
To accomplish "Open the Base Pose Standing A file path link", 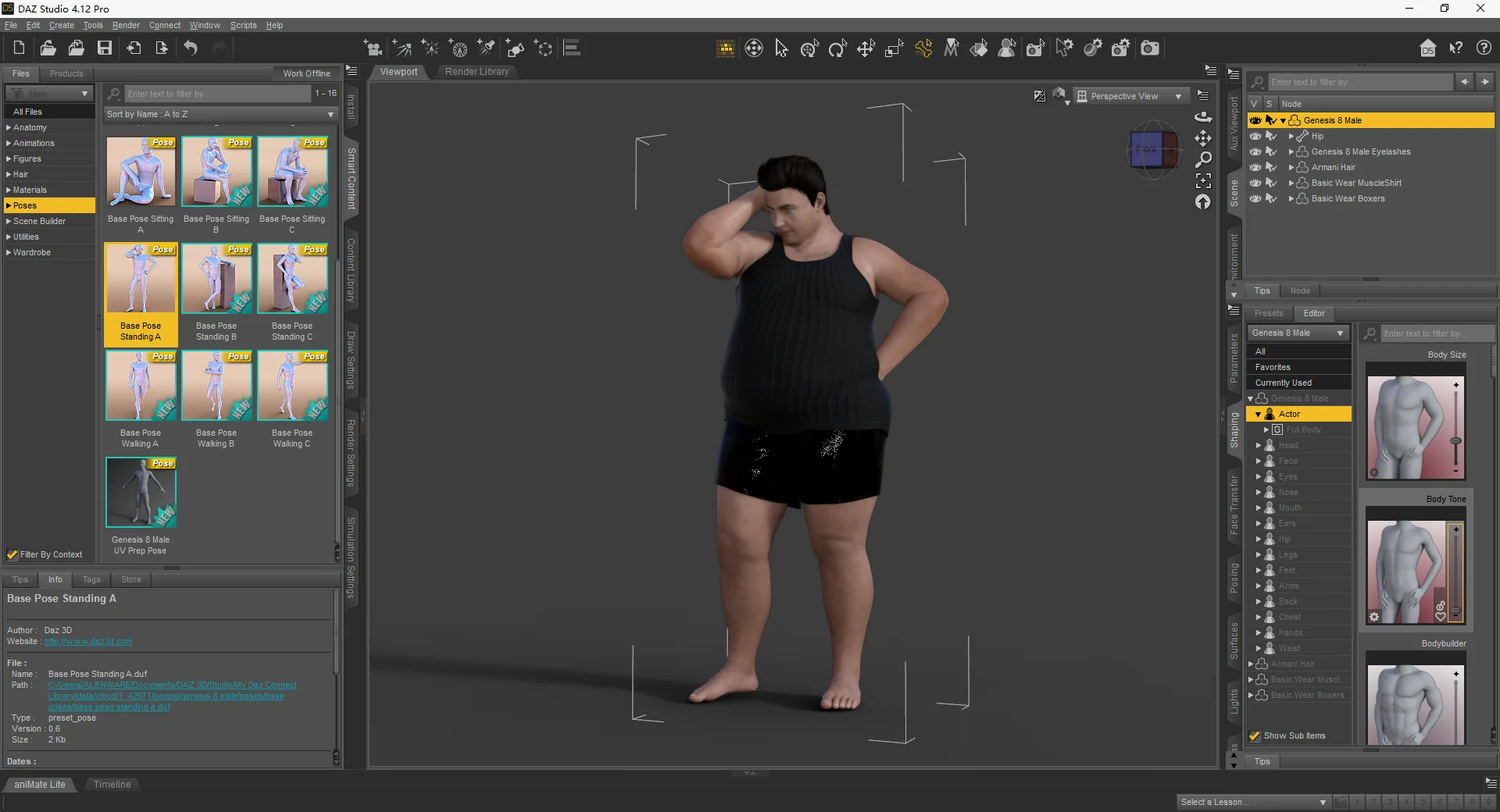I will [172, 696].
